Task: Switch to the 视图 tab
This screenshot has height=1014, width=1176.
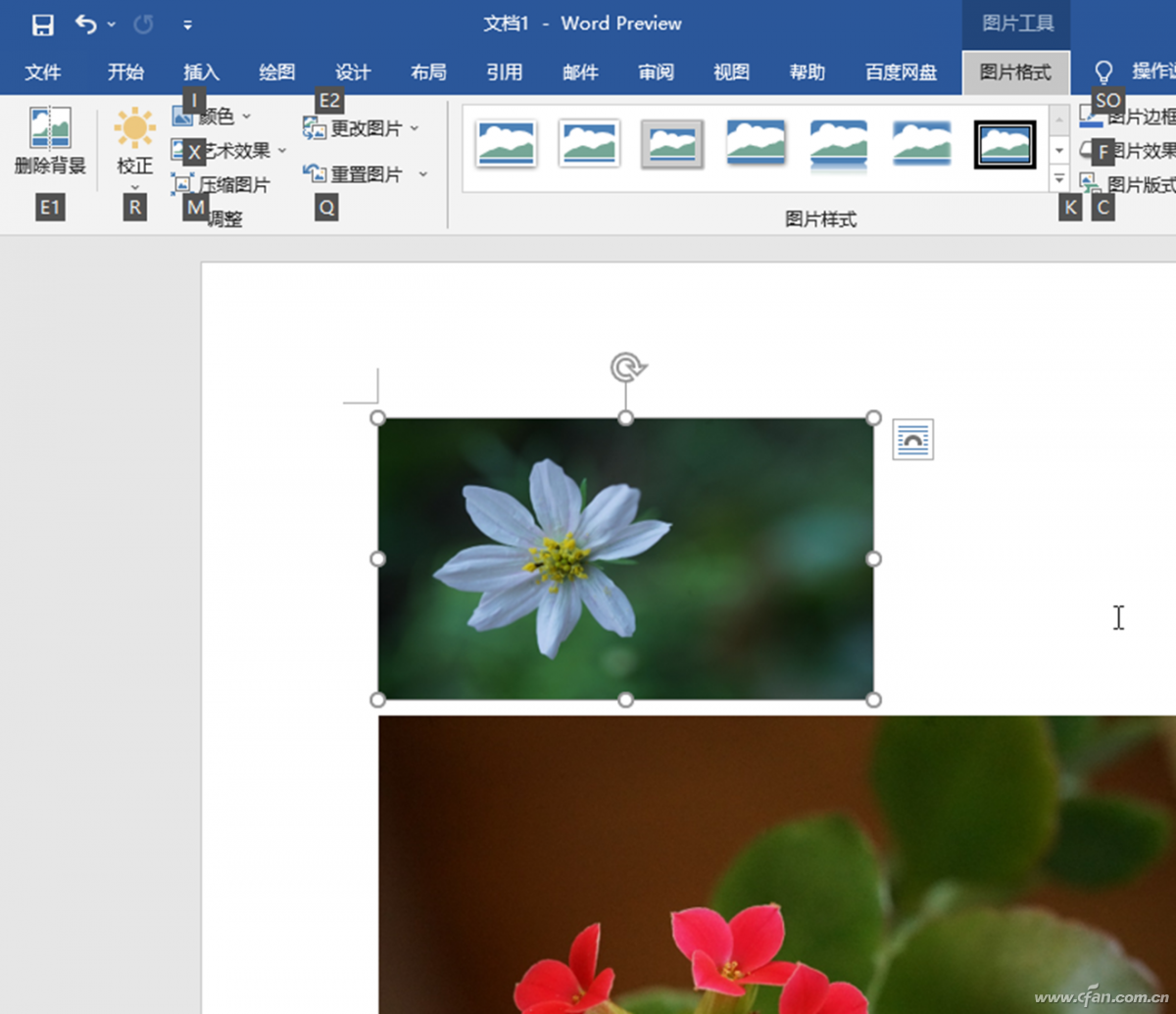Action: pos(731,72)
